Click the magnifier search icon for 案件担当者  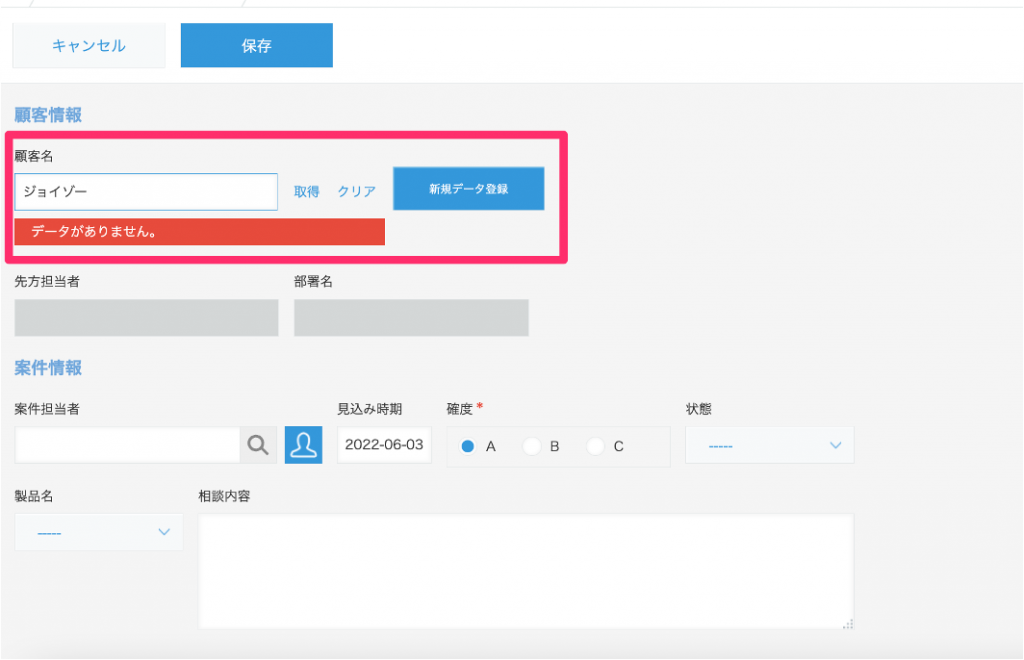coord(259,445)
